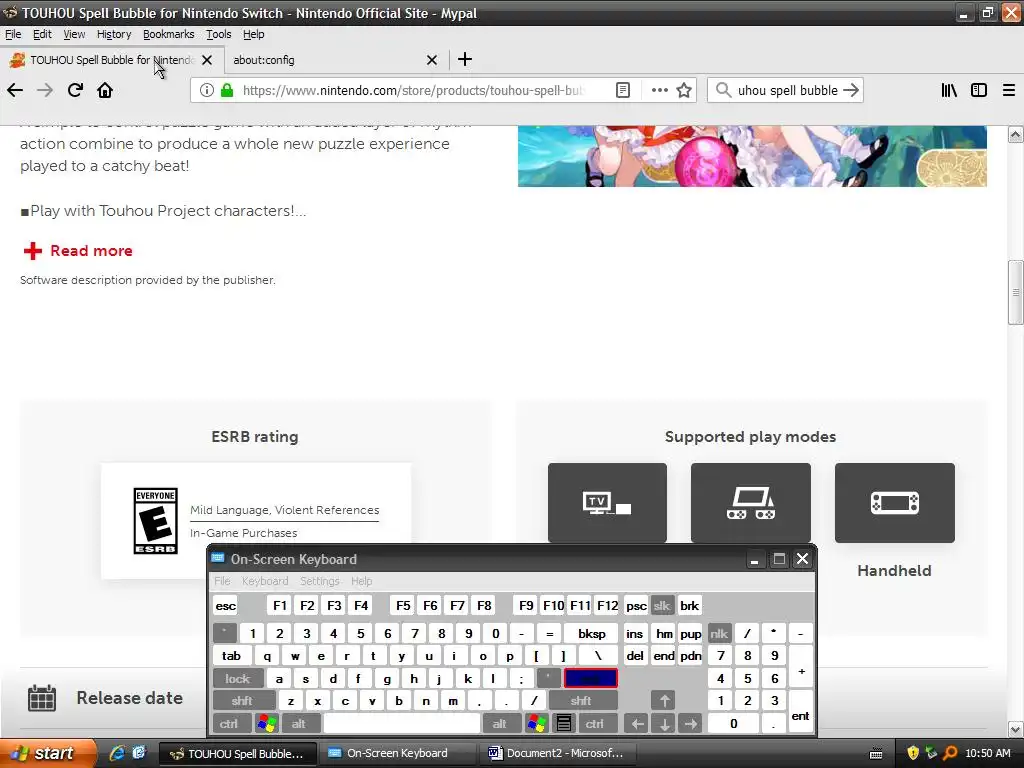The image size is (1024, 768).
Task: Toggle right alt key on keyboard
Action: click(x=500, y=724)
